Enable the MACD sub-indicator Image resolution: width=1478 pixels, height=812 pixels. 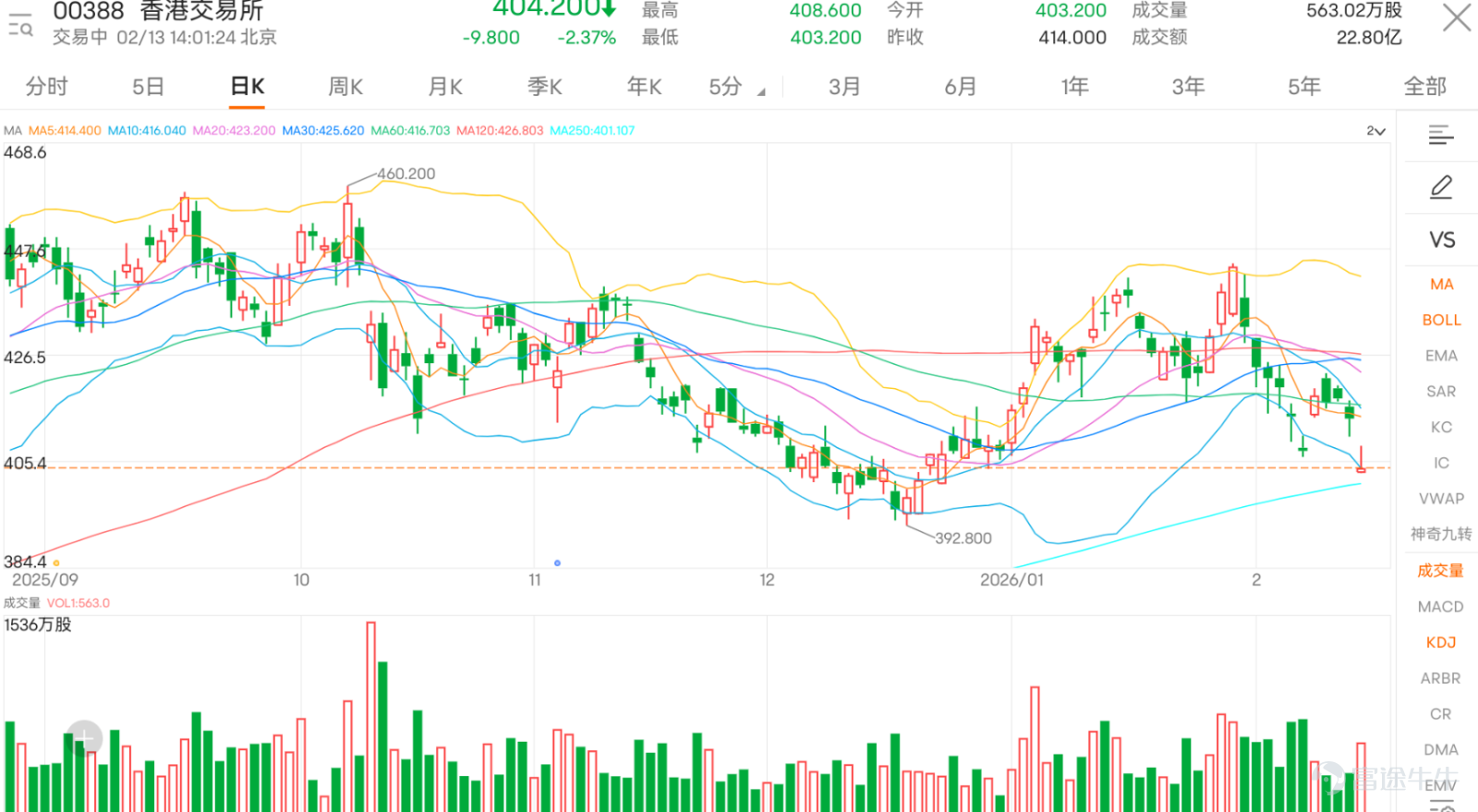coord(1442,607)
